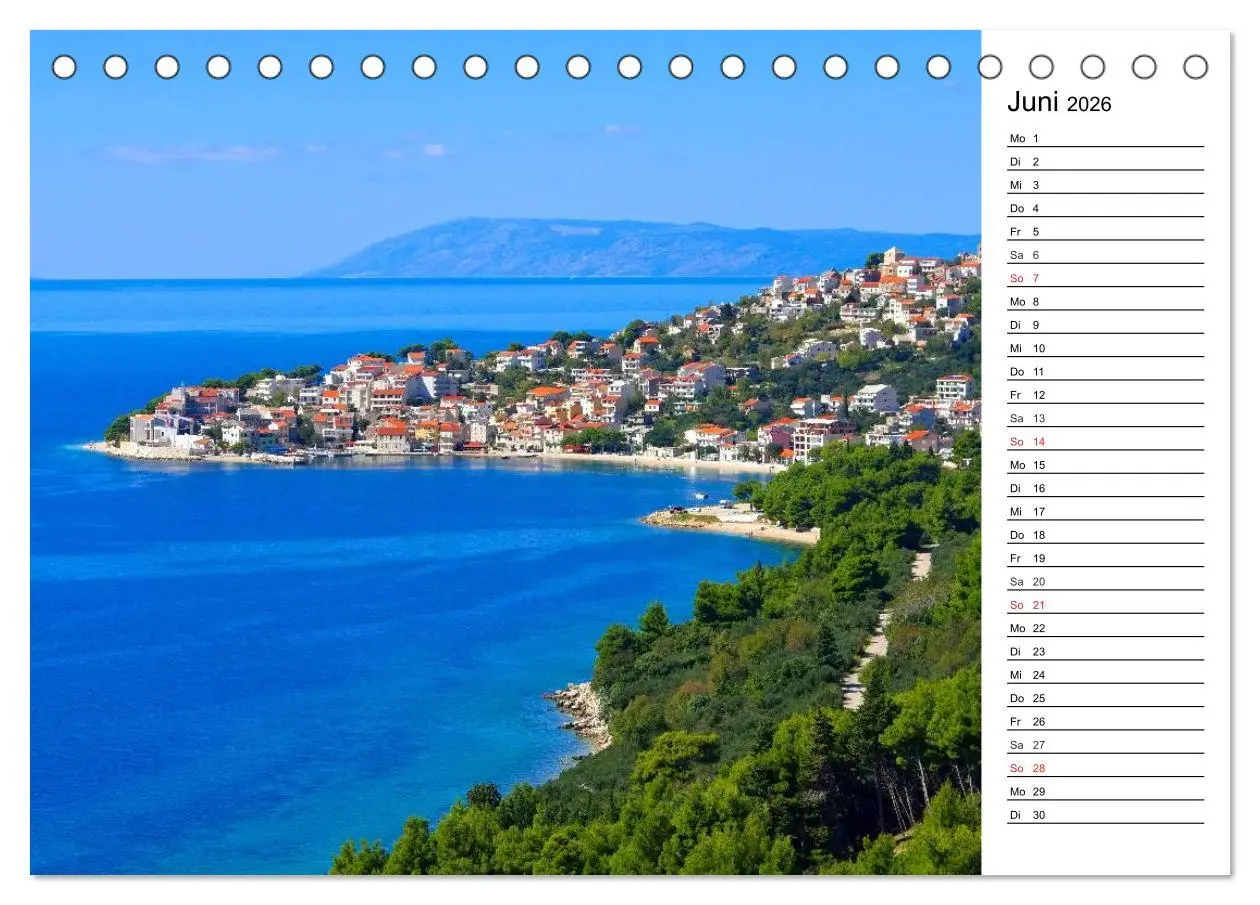Select the row 'Mi 17'
Viewport: 1260px width, 905px height.
[1105, 511]
